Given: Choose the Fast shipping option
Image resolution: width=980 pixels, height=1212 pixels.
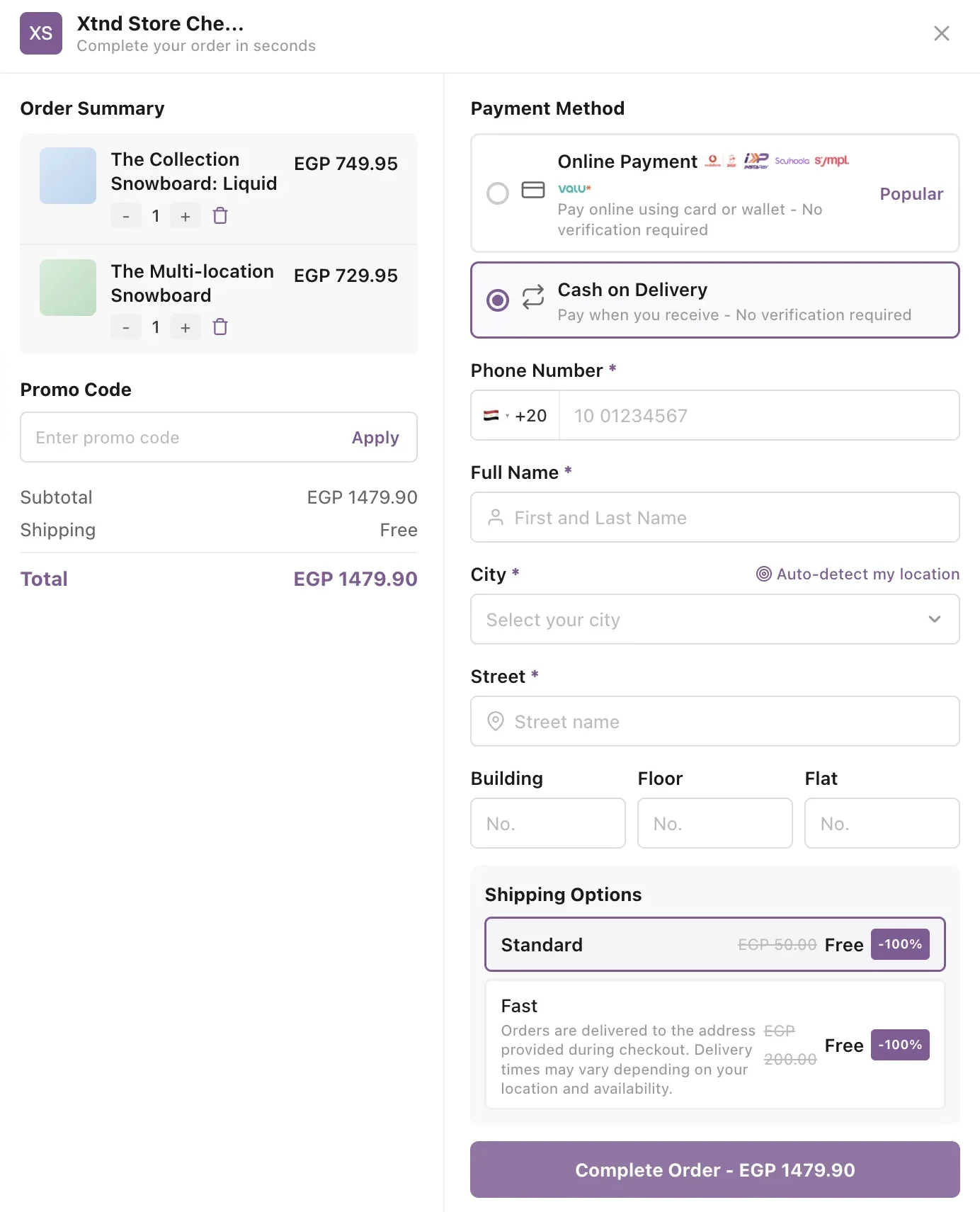Looking at the screenshot, I should tap(715, 1045).
